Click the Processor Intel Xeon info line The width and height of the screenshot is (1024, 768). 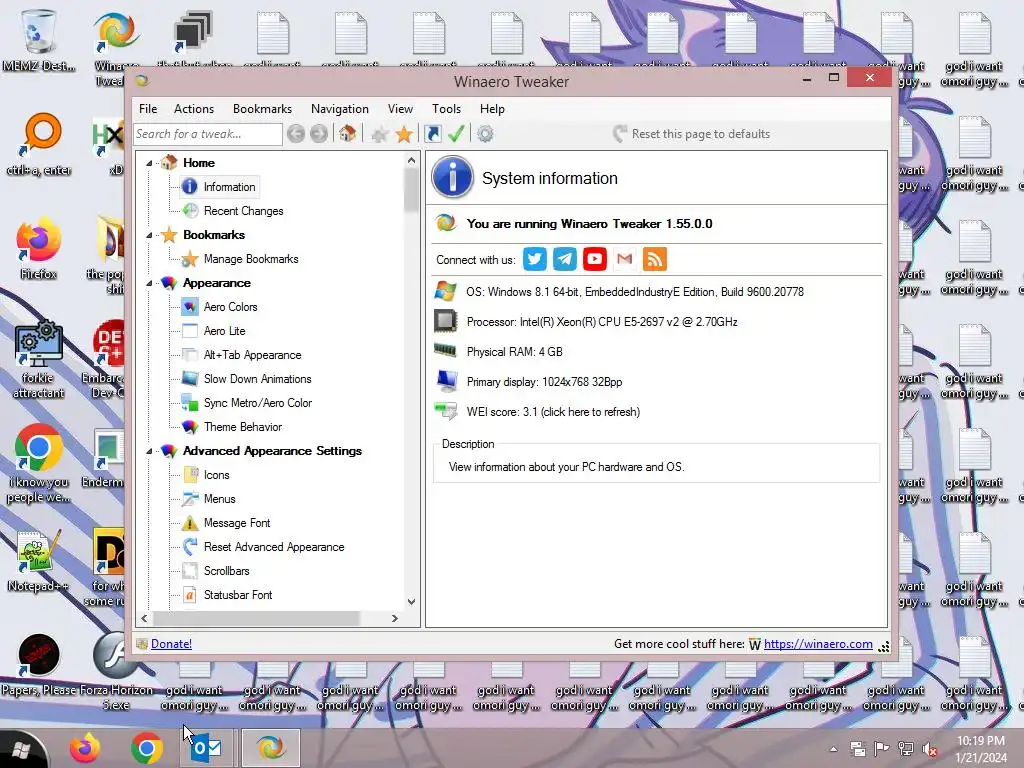coord(602,322)
